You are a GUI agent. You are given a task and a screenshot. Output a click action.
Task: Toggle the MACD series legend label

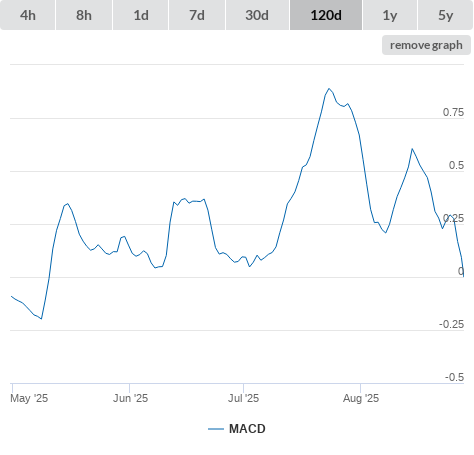(x=247, y=429)
